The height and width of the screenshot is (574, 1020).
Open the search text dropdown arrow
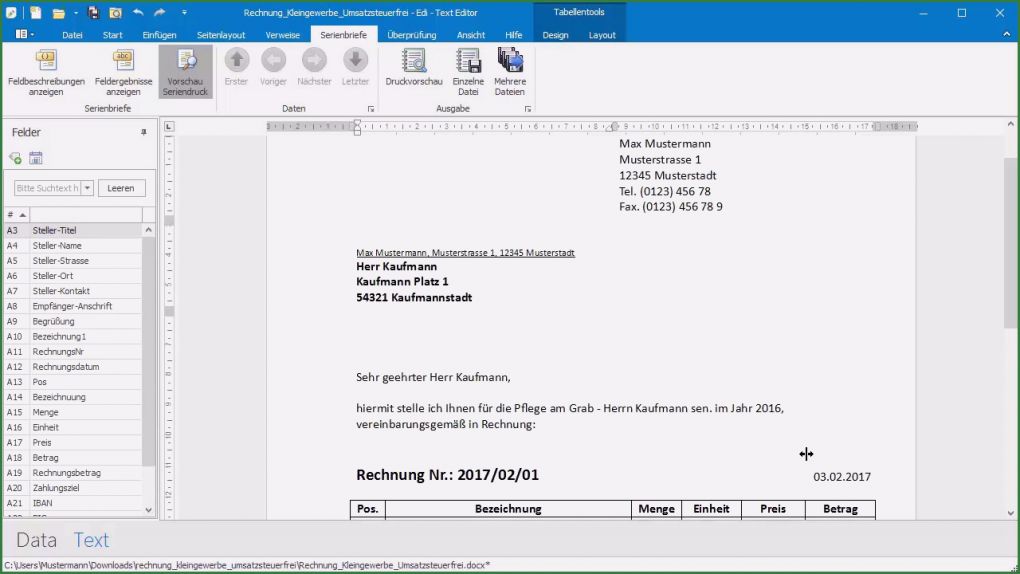coord(87,188)
